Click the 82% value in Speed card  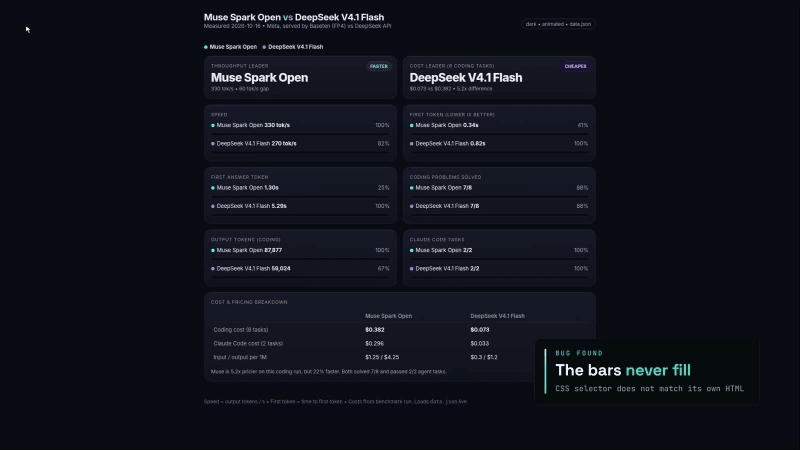383,143
